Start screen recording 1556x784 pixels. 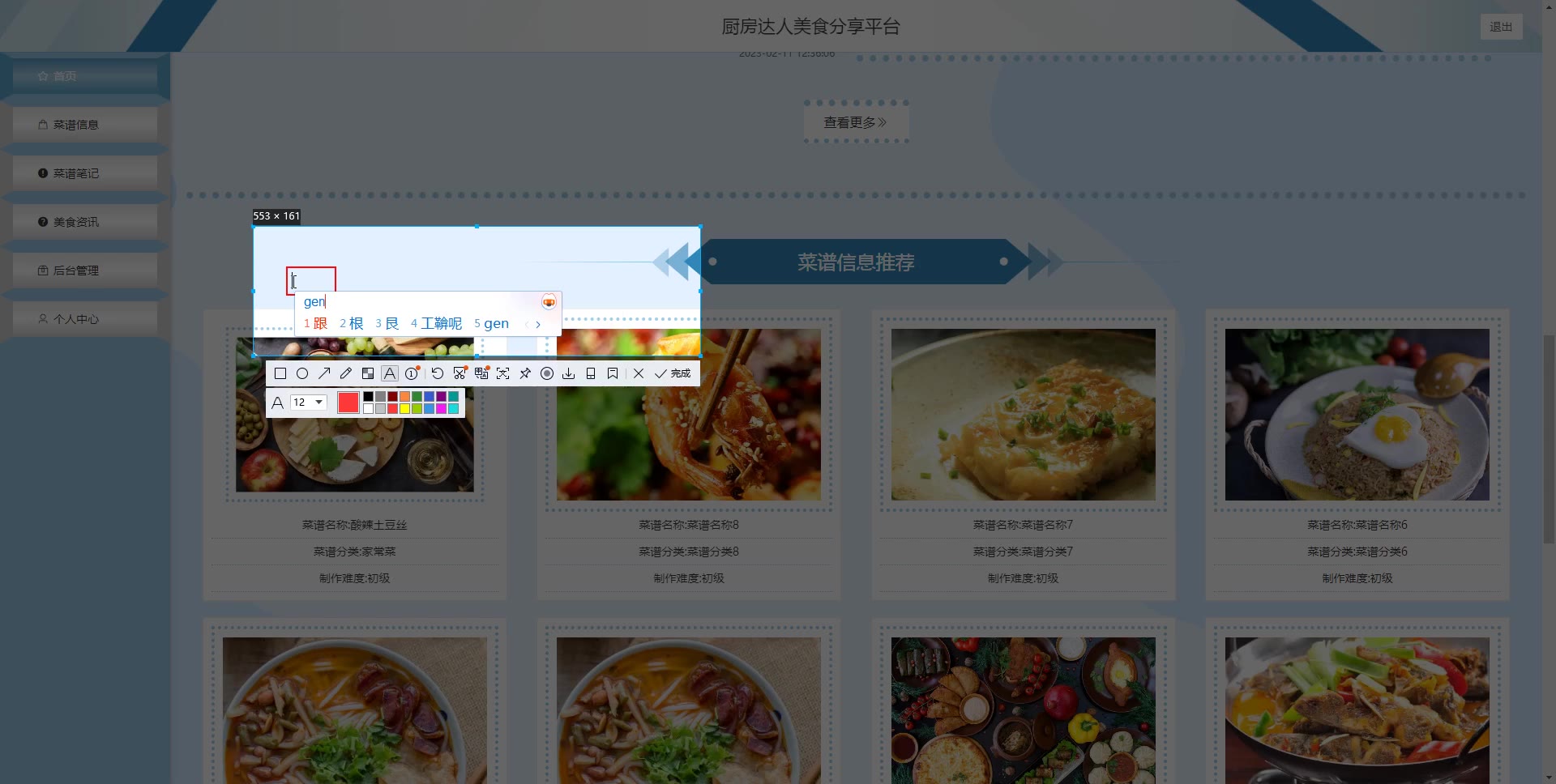coord(547,373)
